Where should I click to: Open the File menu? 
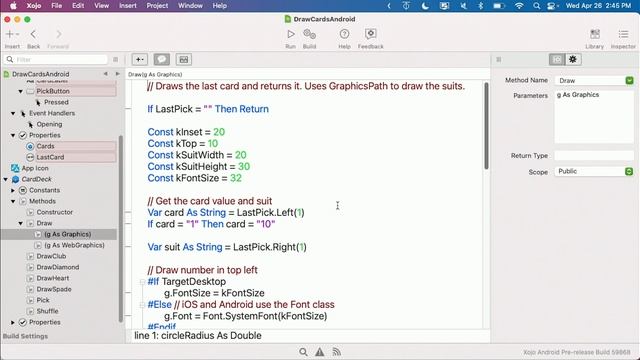[x=57, y=6]
